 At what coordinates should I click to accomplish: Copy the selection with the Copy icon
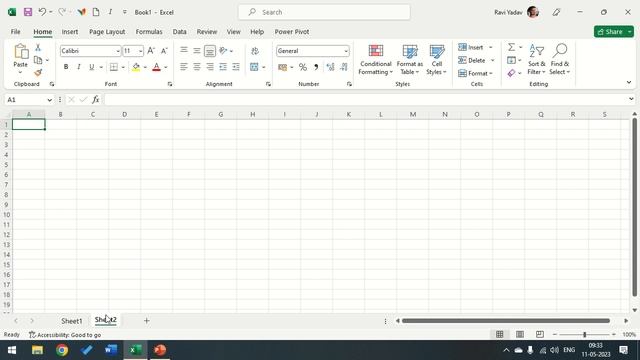coord(38,60)
